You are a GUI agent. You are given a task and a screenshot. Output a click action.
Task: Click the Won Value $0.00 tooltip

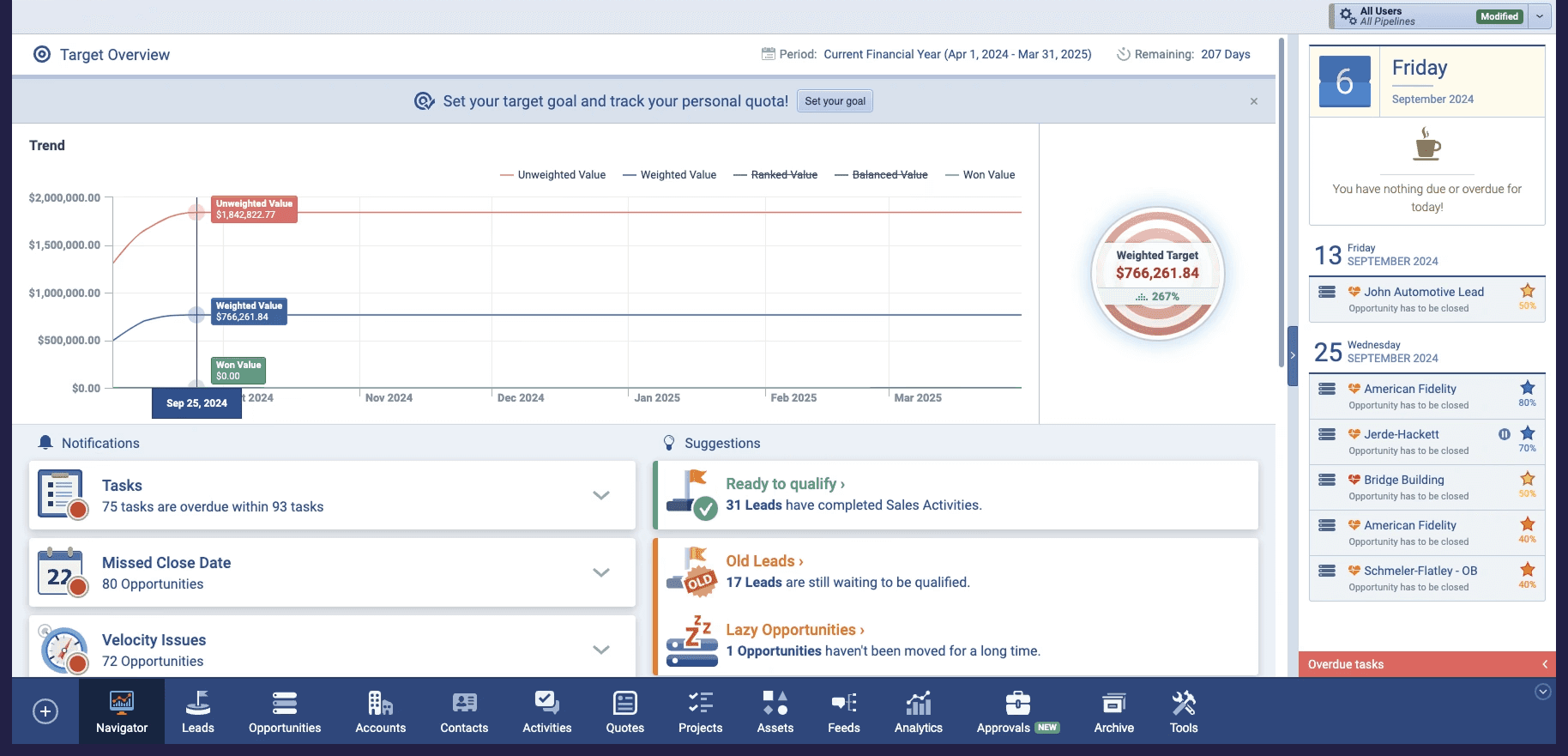pos(238,371)
